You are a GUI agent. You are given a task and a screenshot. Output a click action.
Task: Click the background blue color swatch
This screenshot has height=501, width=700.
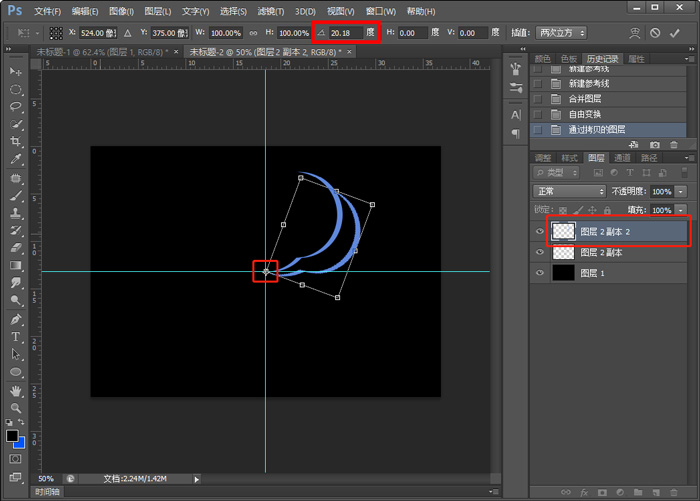[21, 444]
